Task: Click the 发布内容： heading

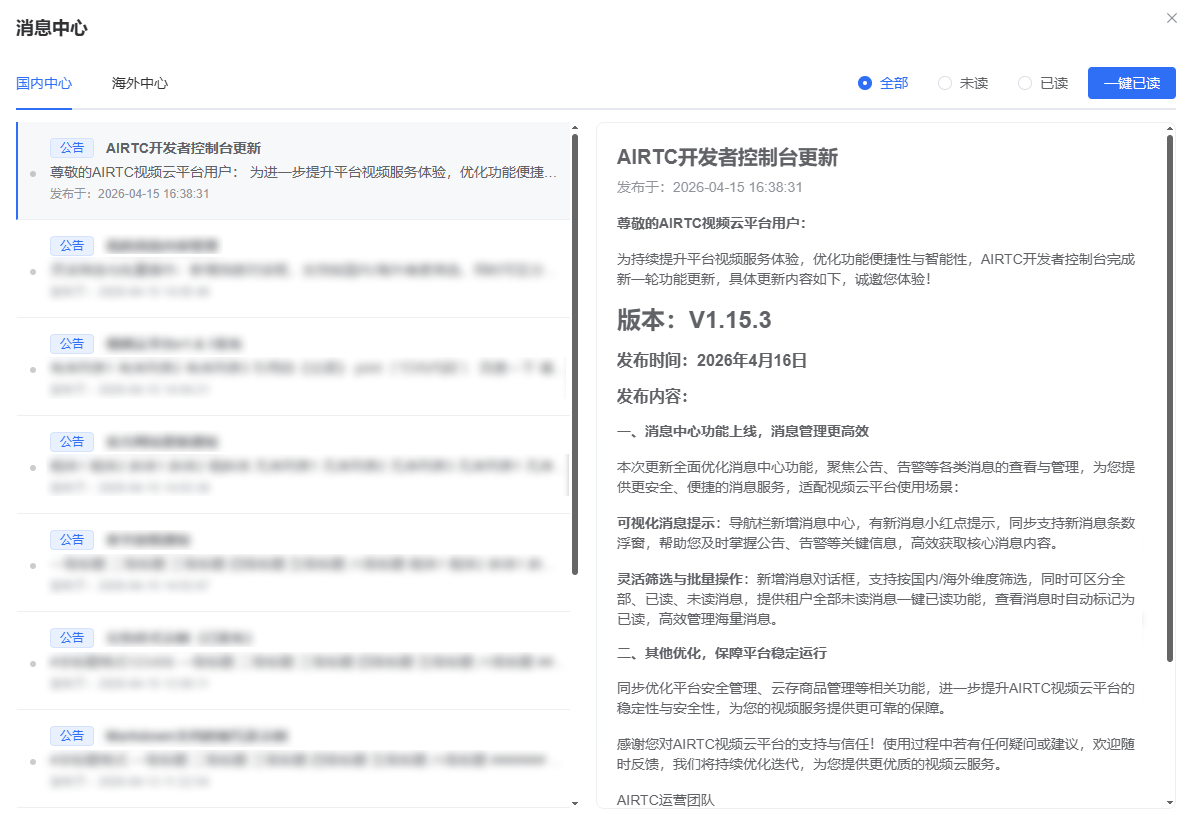Action: [x=652, y=396]
